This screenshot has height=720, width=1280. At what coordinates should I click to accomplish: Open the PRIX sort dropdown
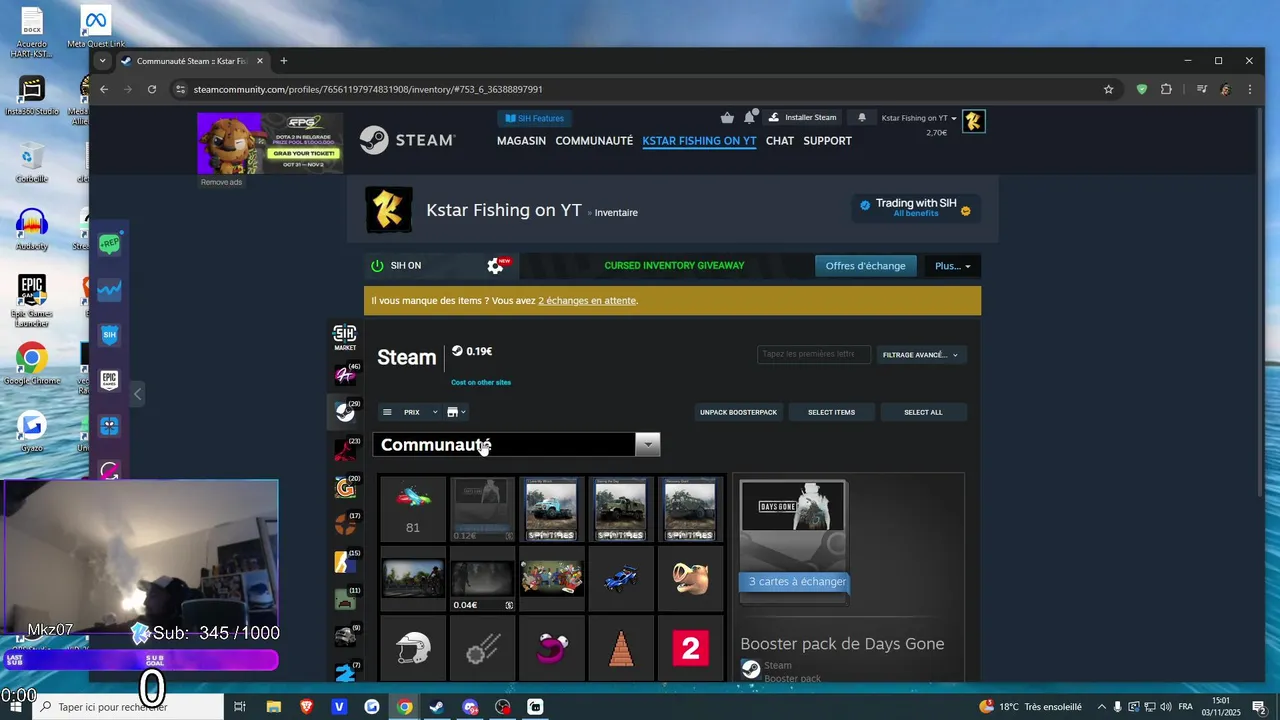[x=420, y=412]
